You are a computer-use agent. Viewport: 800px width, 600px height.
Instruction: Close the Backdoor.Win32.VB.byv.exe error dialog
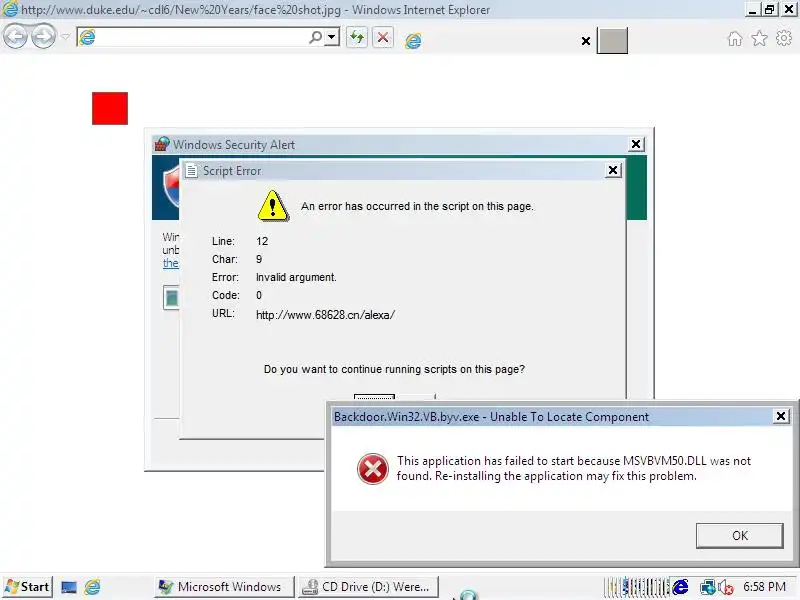(x=781, y=416)
